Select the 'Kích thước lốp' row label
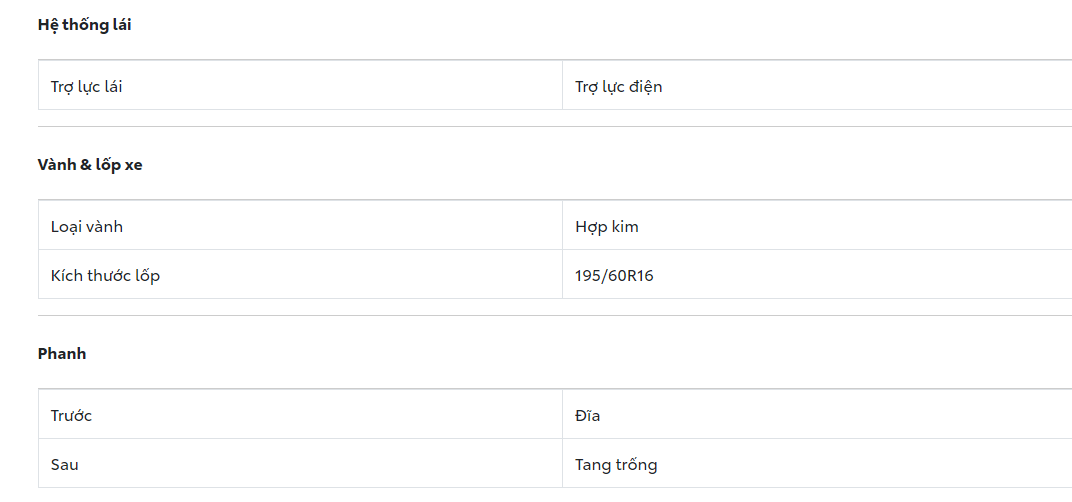Viewport: 1072px width, 502px height. (x=105, y=275)
